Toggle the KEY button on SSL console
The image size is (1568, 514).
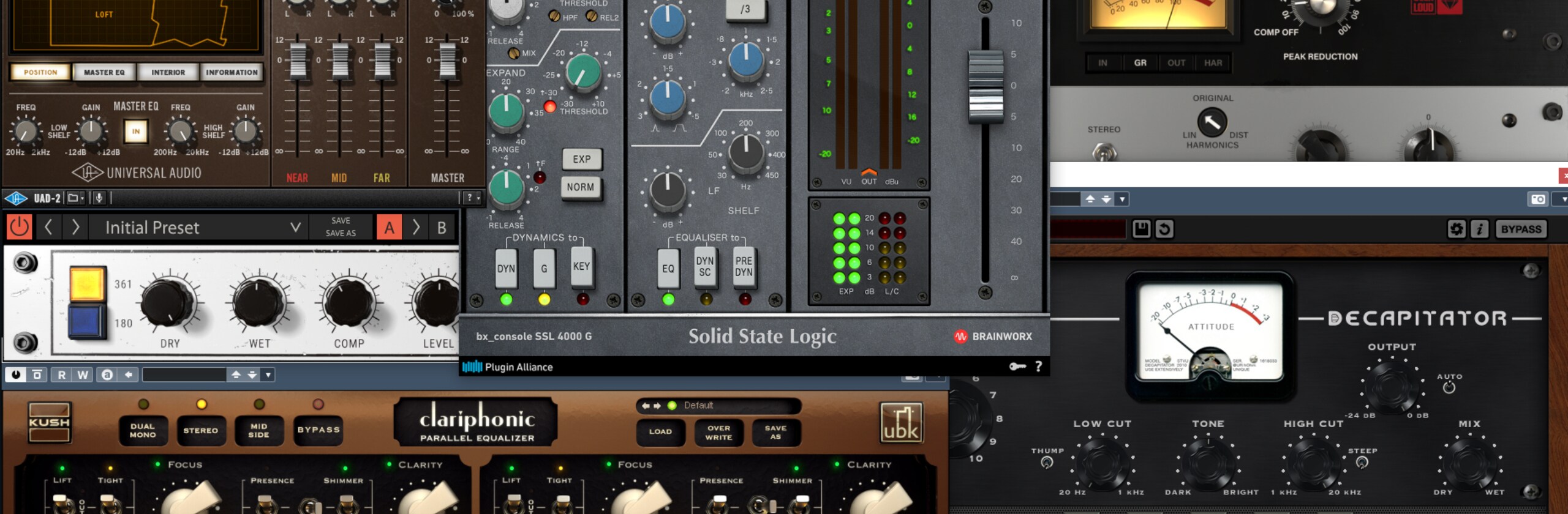coord(581,266)
